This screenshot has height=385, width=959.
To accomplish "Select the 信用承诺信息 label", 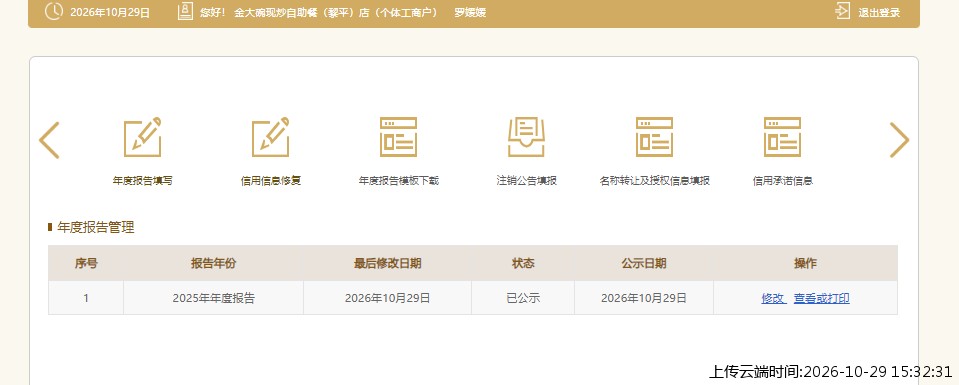I will [x=782, y=181].
